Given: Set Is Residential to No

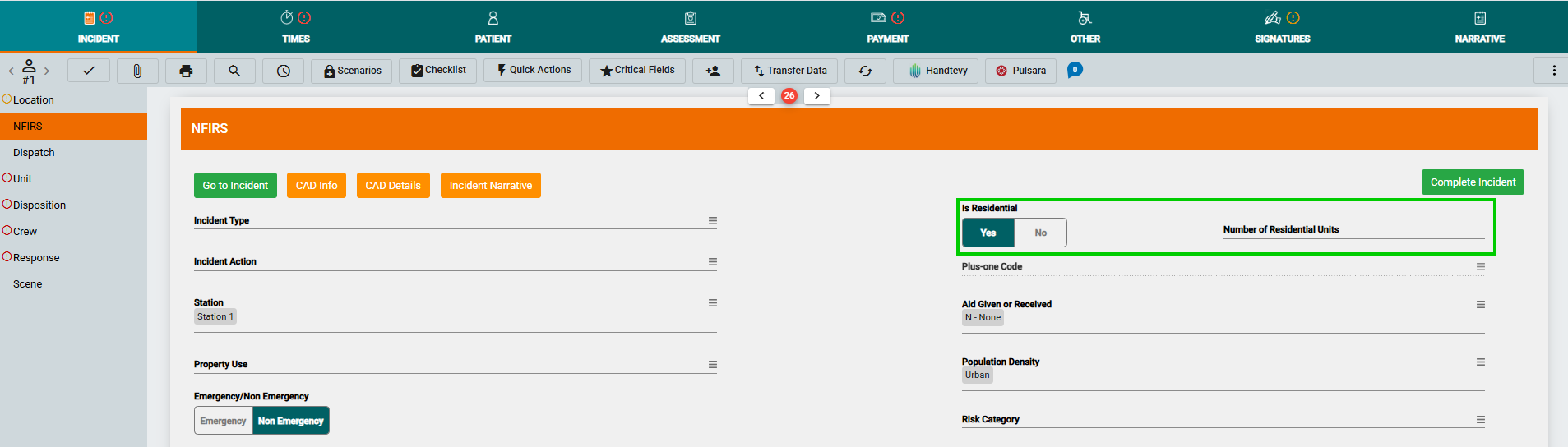Looking at the screenshot, I should (x=1040, y=233).
